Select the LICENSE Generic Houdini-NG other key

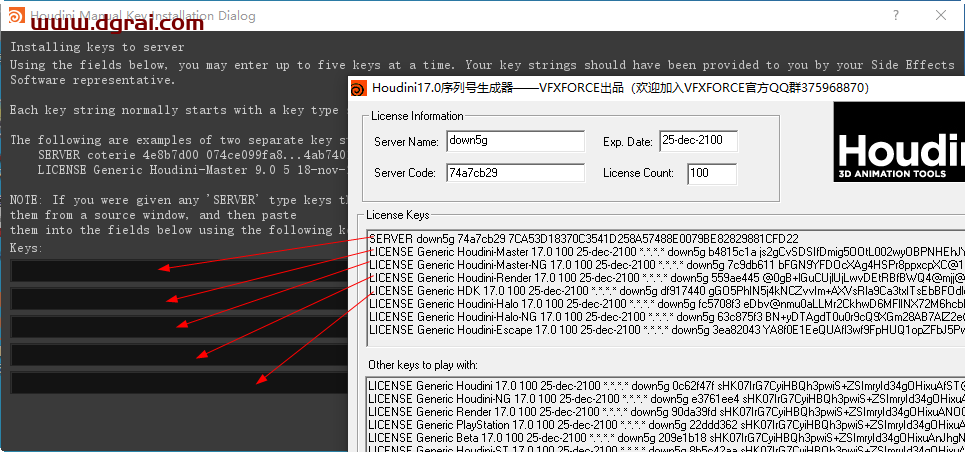click(x=667, y=399)
